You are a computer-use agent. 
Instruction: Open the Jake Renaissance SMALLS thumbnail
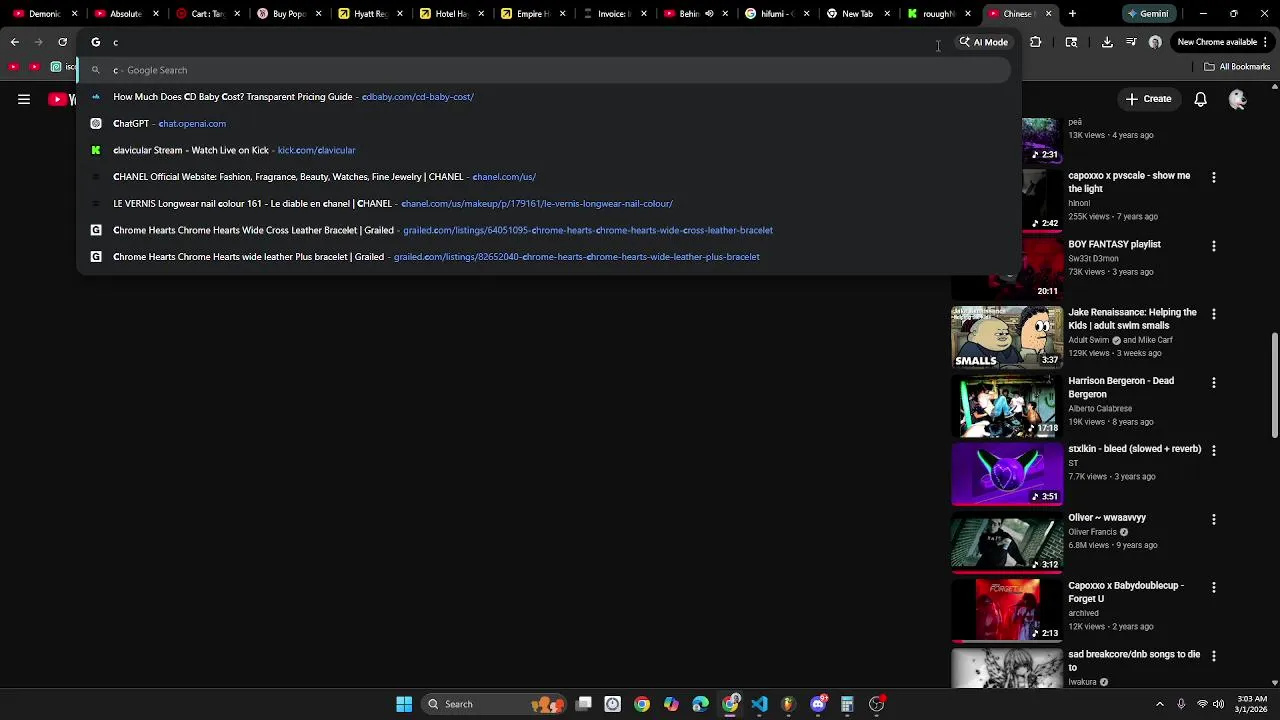coord(1007,338)
